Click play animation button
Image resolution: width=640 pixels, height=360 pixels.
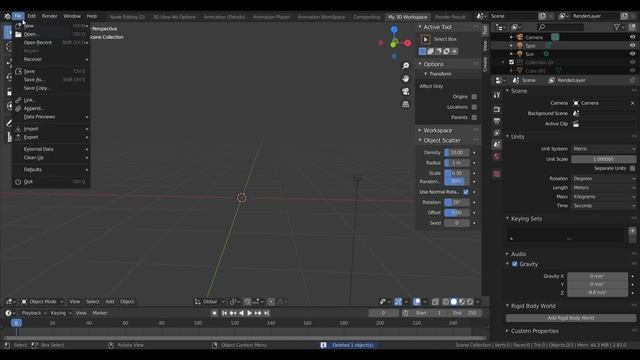pyautogui.click(x=249, y=313)
